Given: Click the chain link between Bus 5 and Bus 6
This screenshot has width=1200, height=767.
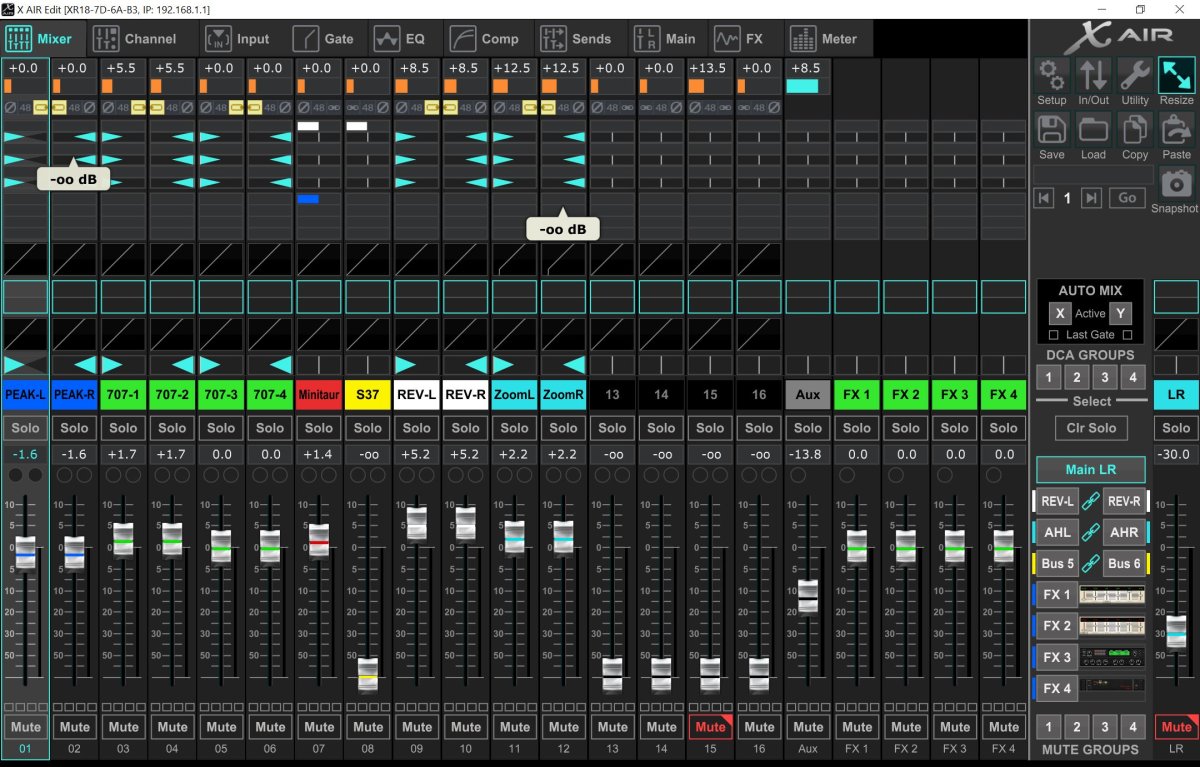Looking at the screenshot, I should (x=1092, y=564).
